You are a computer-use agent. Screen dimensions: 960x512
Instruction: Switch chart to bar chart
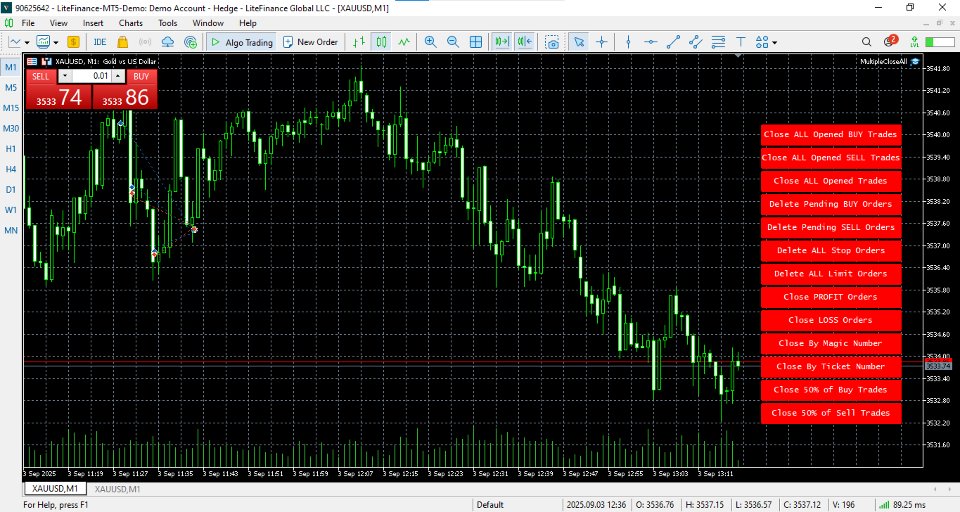click(359, 42)
